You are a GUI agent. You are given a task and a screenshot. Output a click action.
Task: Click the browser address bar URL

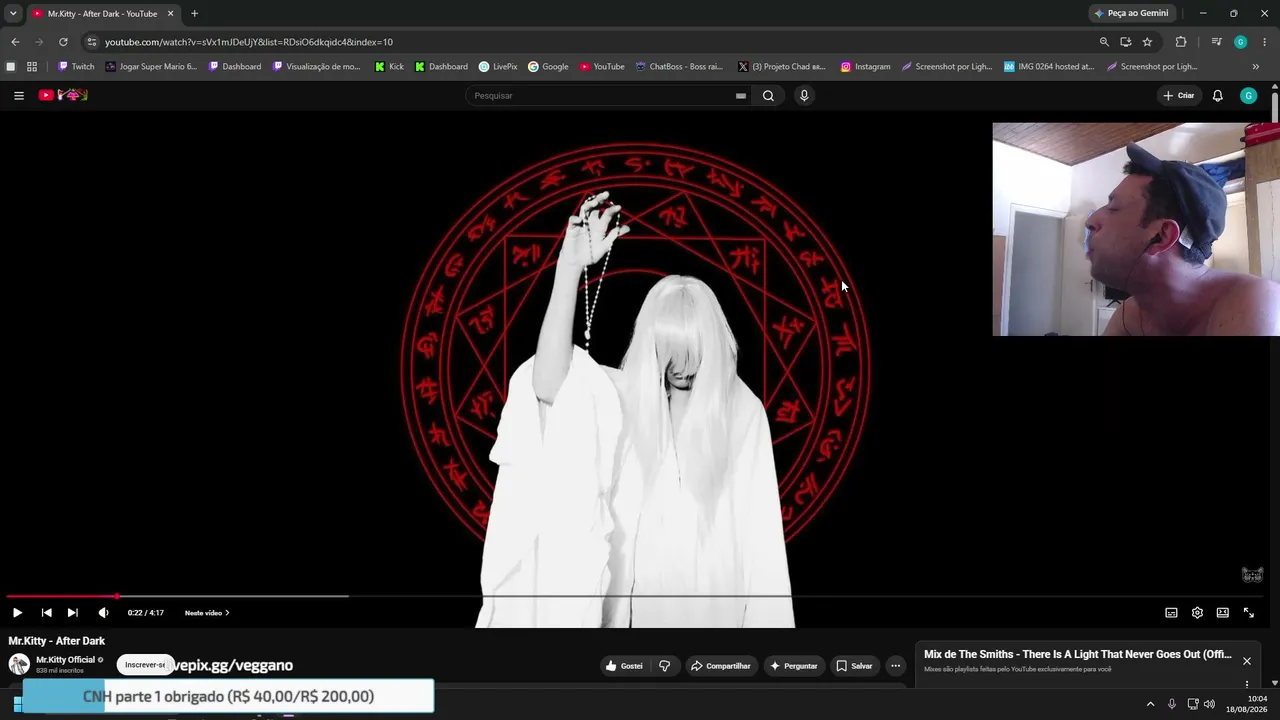tap(249, 42)
